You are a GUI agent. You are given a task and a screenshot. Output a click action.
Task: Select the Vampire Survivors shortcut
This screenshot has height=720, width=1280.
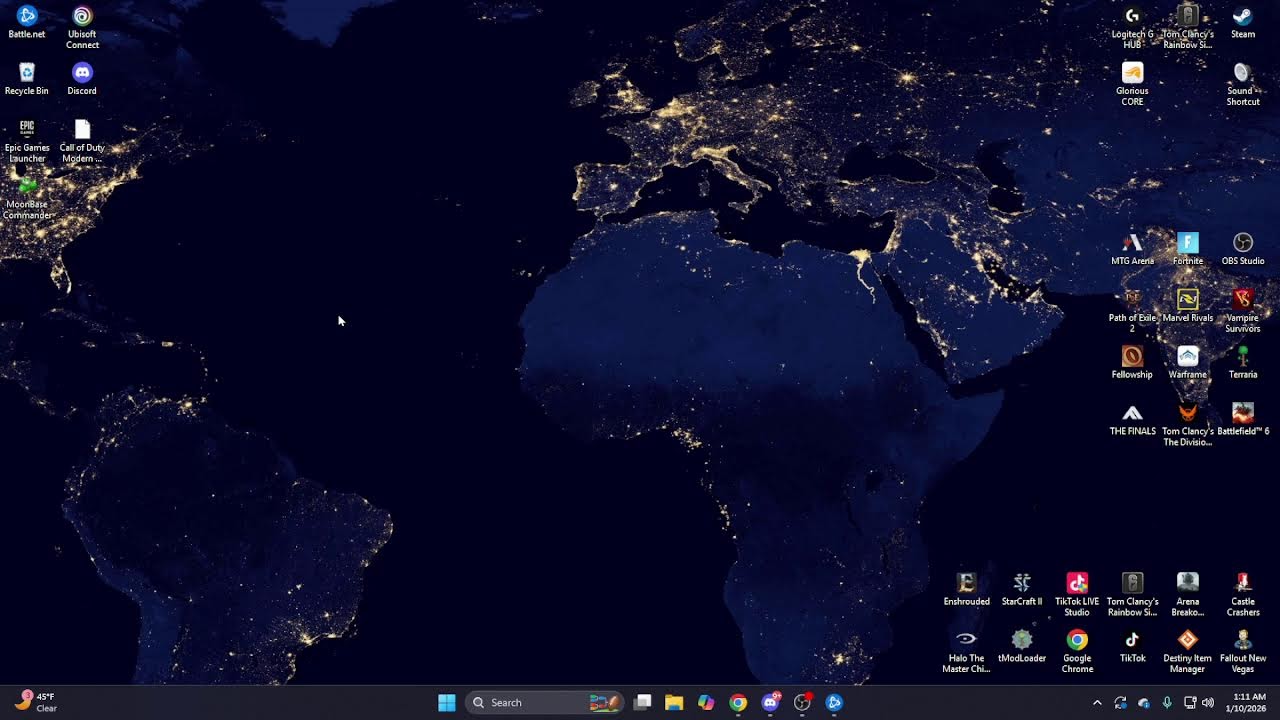pyautogui.click(x=1243, y=311)
